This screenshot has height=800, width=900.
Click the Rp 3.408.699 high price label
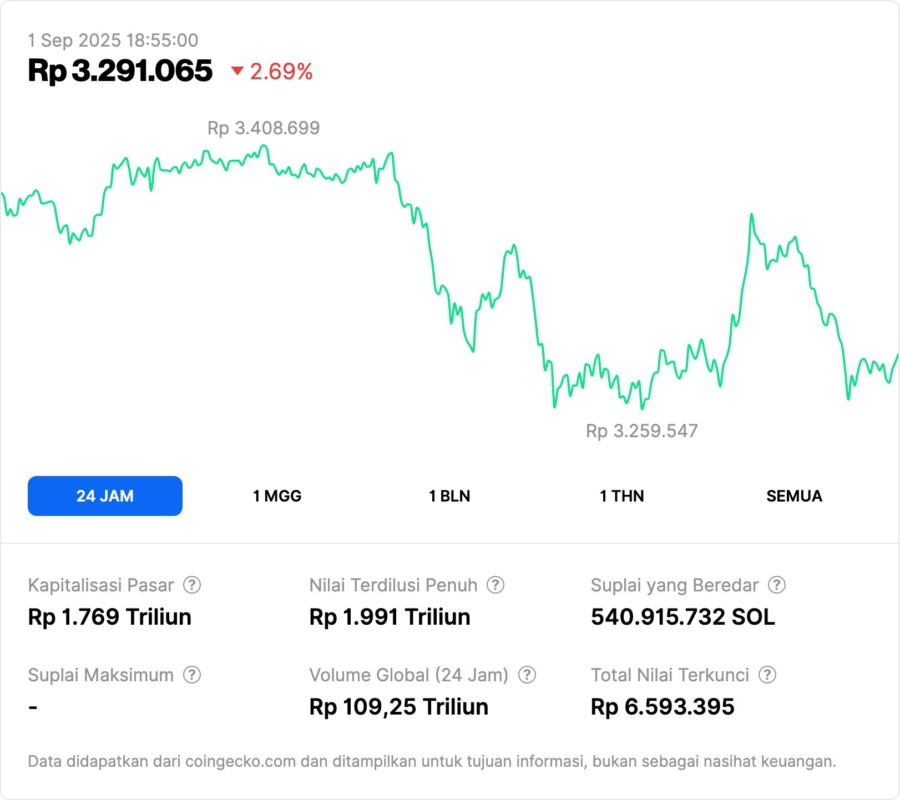point(263,128)
